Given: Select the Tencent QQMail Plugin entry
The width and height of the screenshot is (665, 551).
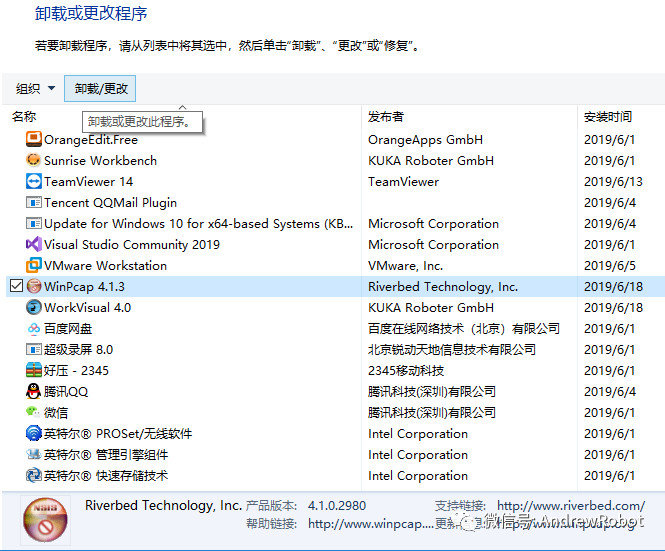Looking at the screenshot, I should 110,203.
